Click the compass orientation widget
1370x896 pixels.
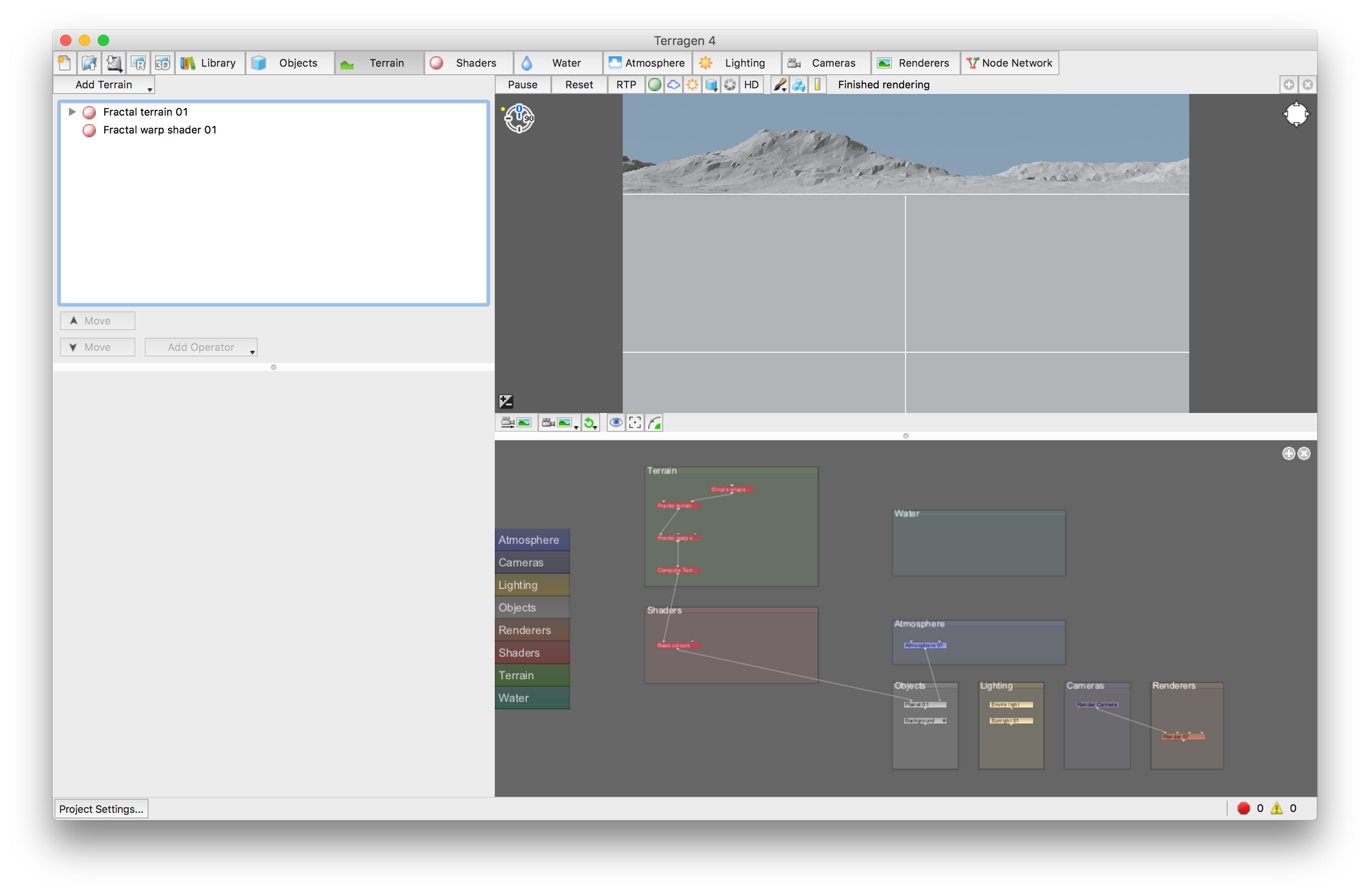[519, 119]
